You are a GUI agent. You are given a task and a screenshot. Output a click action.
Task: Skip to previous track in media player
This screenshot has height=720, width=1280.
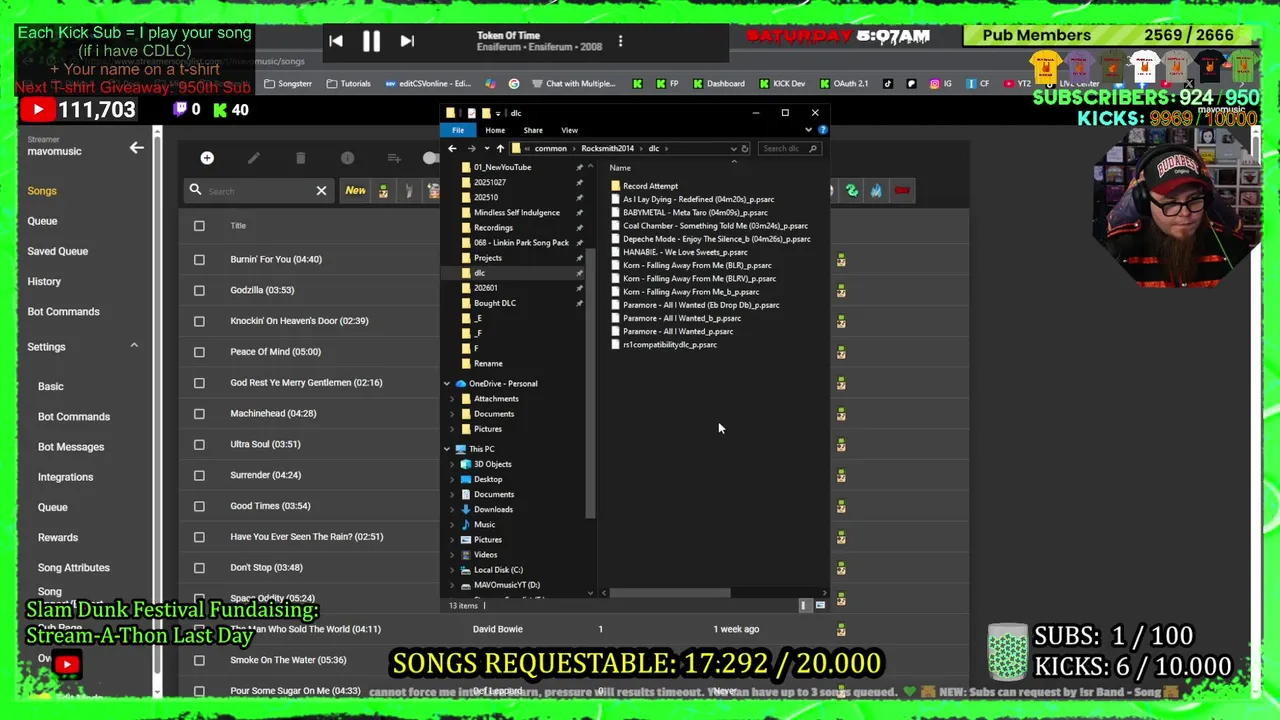pyautogui.click(x=336, y=41)
